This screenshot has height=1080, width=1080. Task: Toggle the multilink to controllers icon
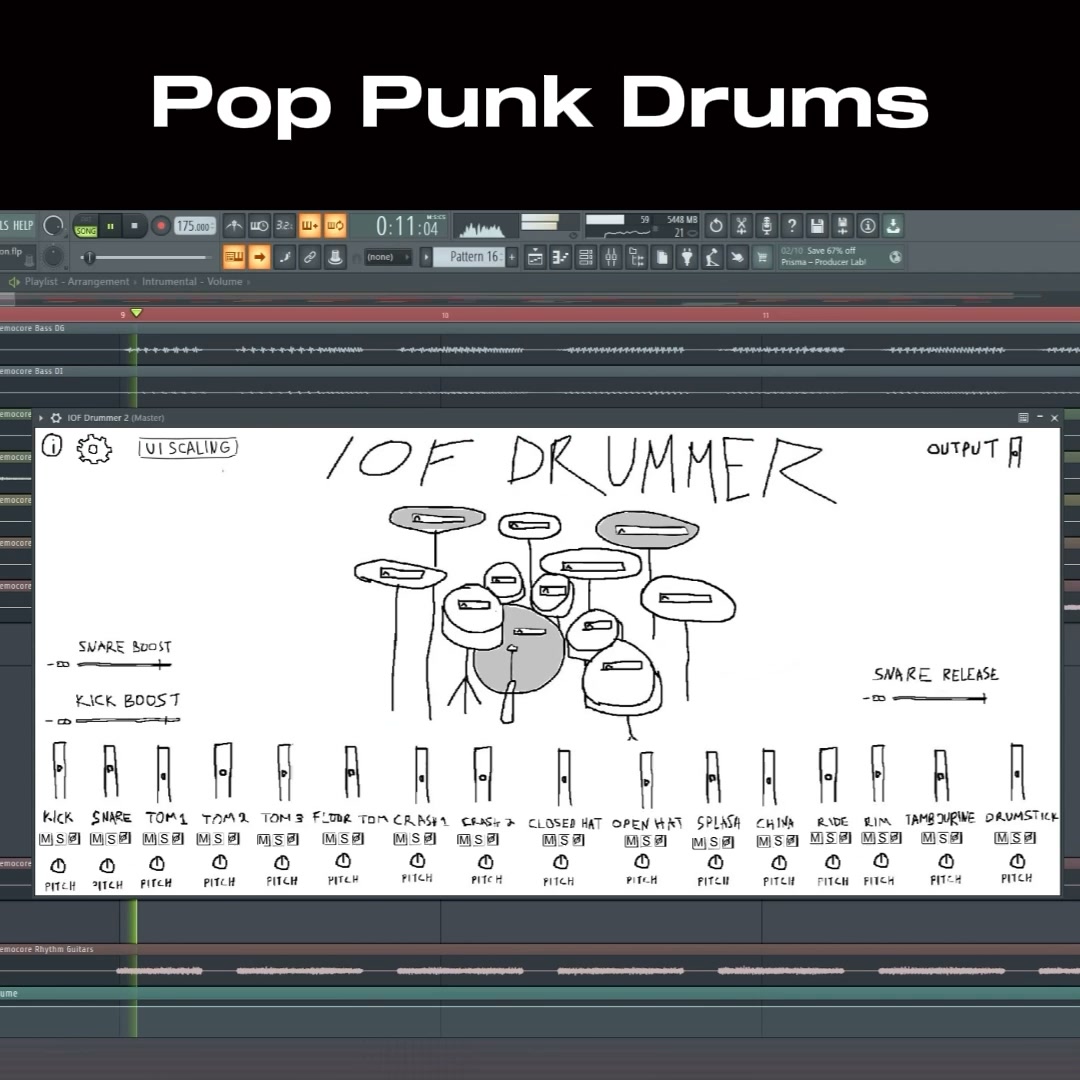click(335, 257)
